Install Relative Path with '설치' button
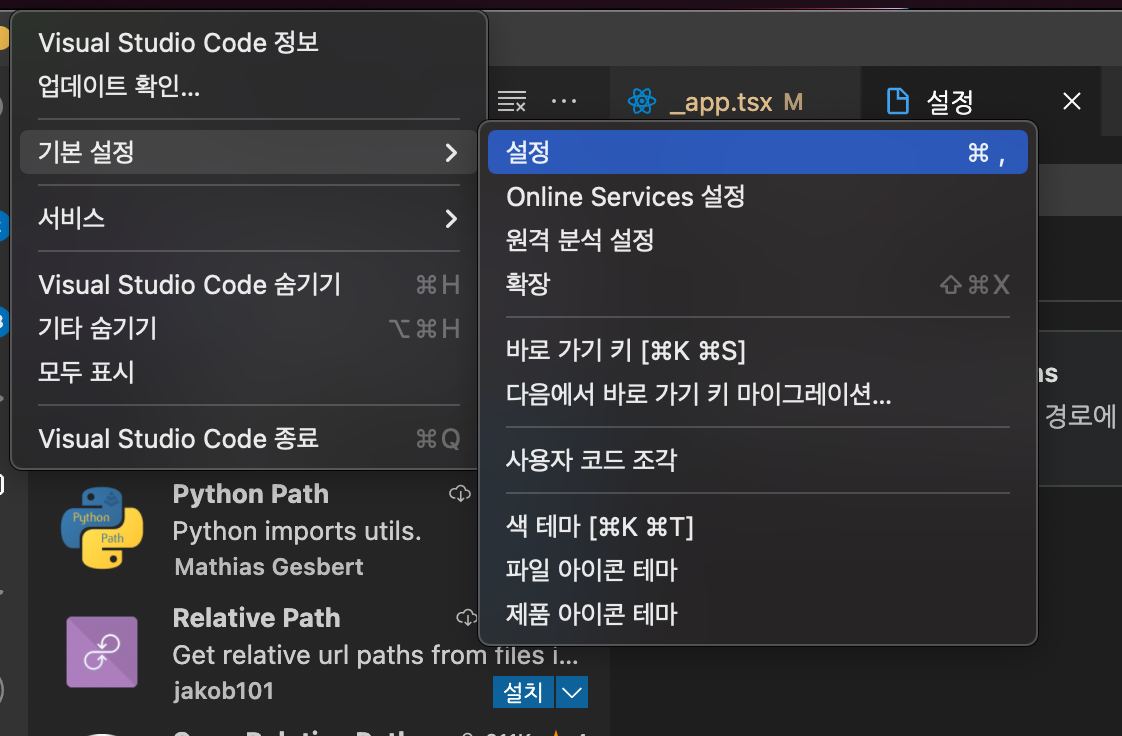 523,692
